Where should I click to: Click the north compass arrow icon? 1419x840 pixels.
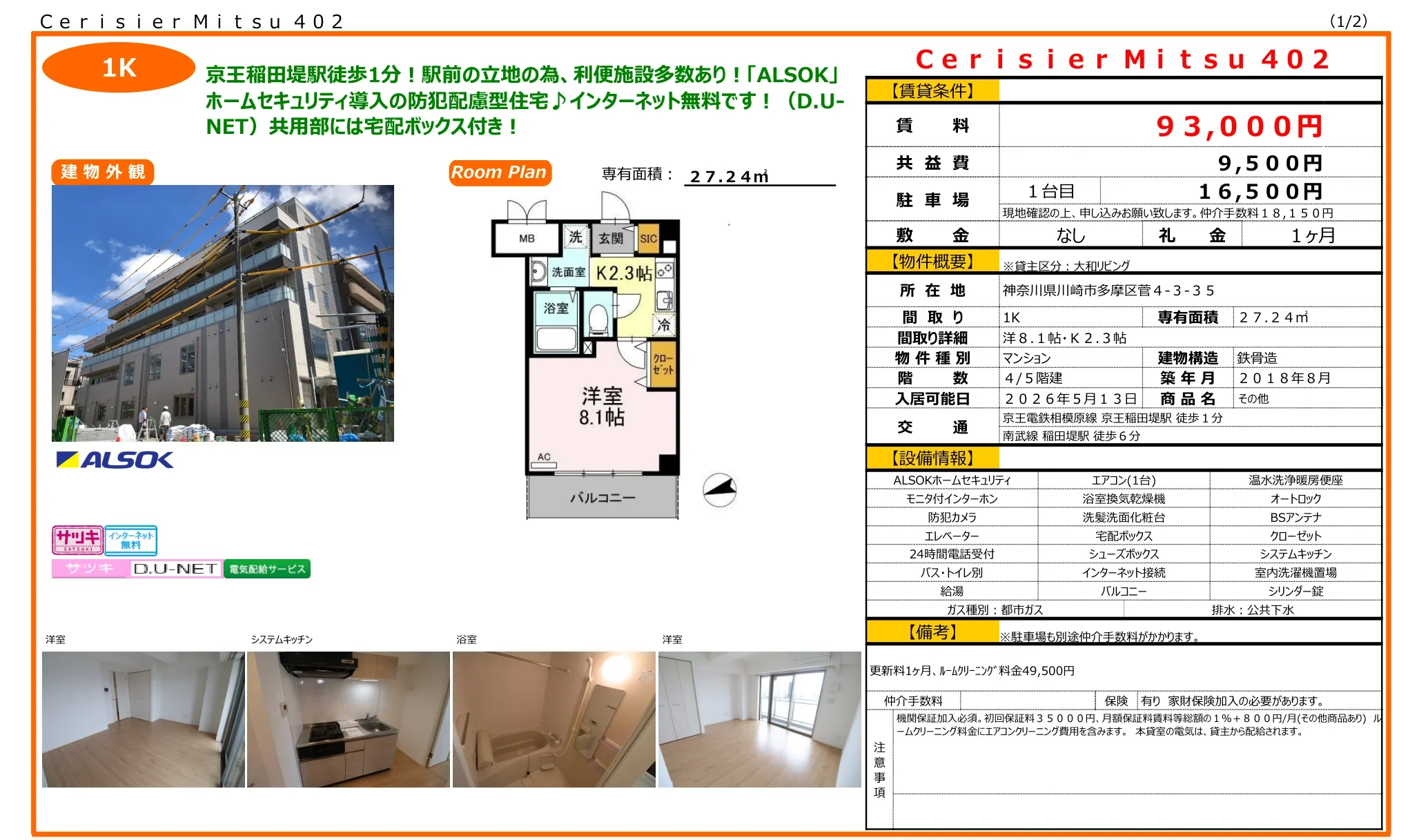click(719, 490)
